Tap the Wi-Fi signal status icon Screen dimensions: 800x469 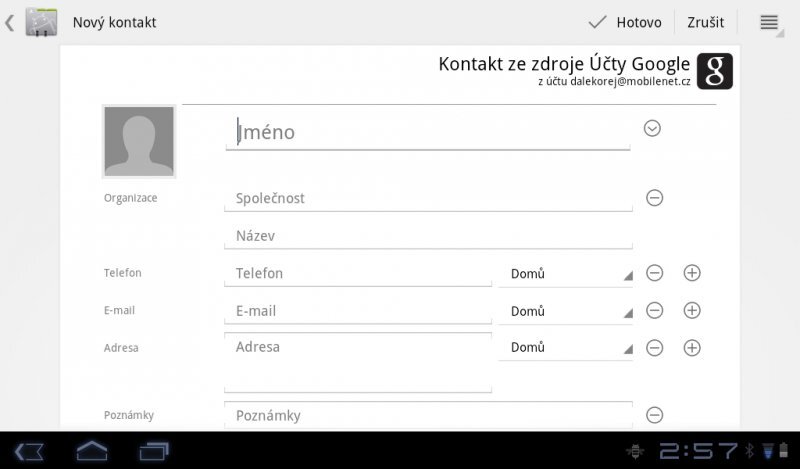click(x=767, y=451)
